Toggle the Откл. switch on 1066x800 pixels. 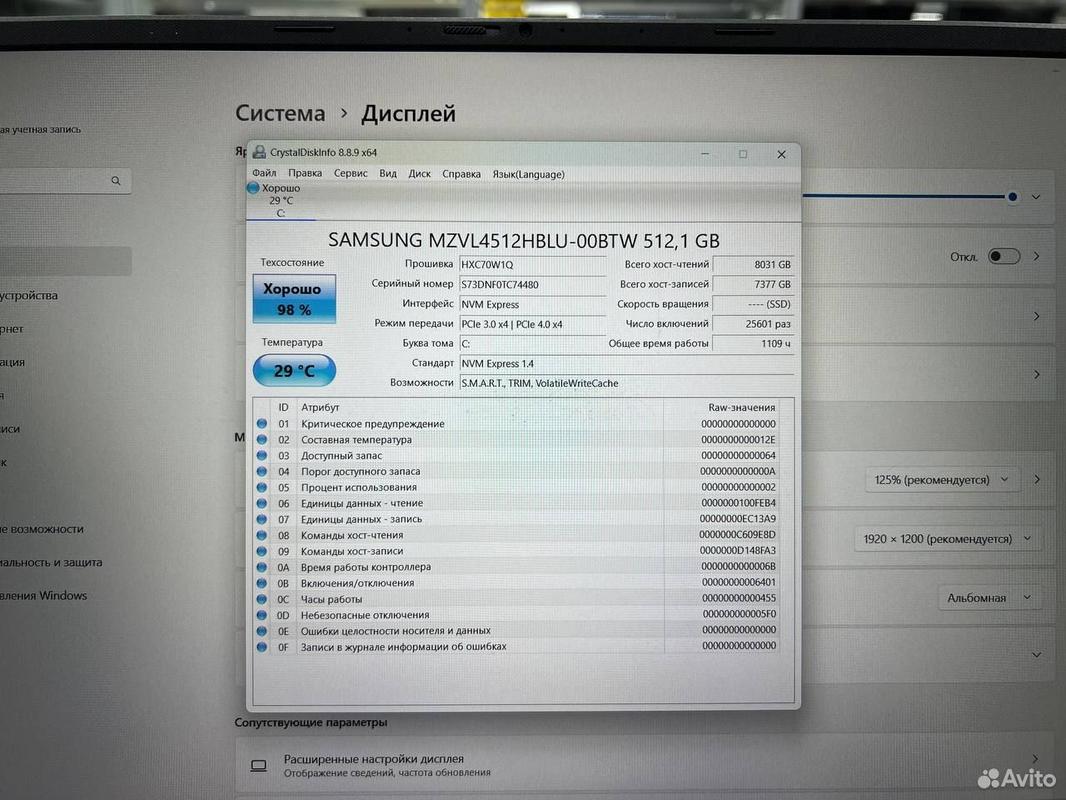1004,256
